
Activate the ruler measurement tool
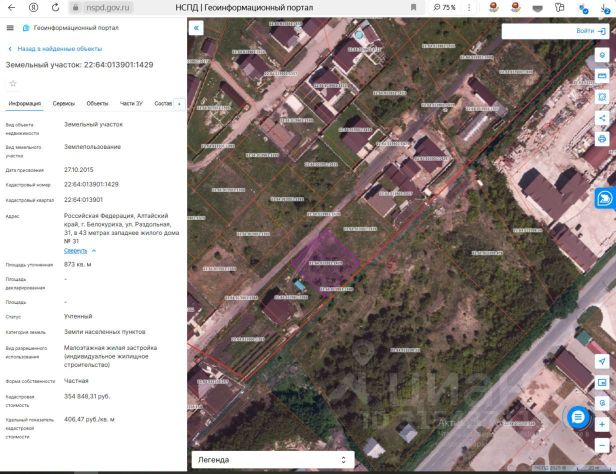(x=602, y=76)
